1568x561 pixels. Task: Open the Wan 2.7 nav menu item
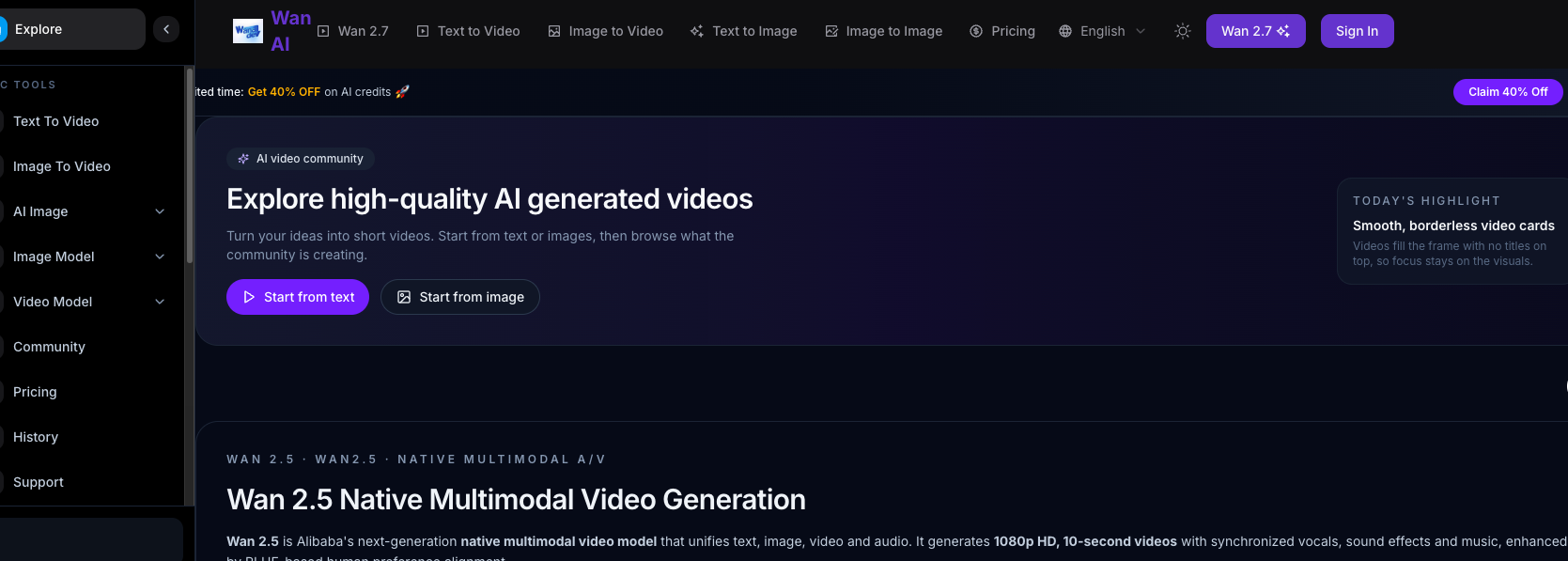coord(353,31)
